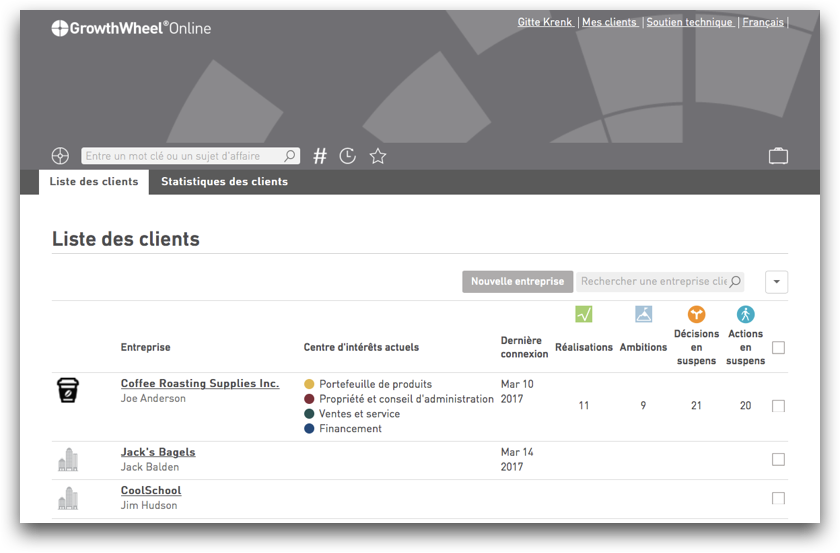Open Coffee Roasting Supplies Inc. client
The height and width of the screenshot is (553, 840).
200,384
